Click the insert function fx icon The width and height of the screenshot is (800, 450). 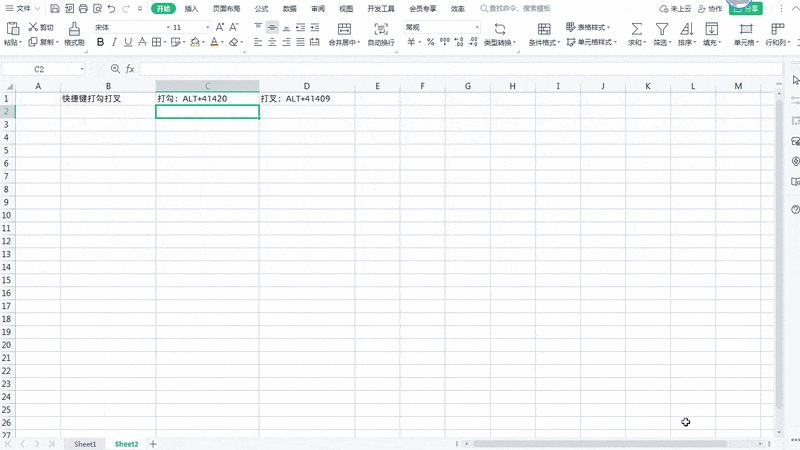[130, 69]
